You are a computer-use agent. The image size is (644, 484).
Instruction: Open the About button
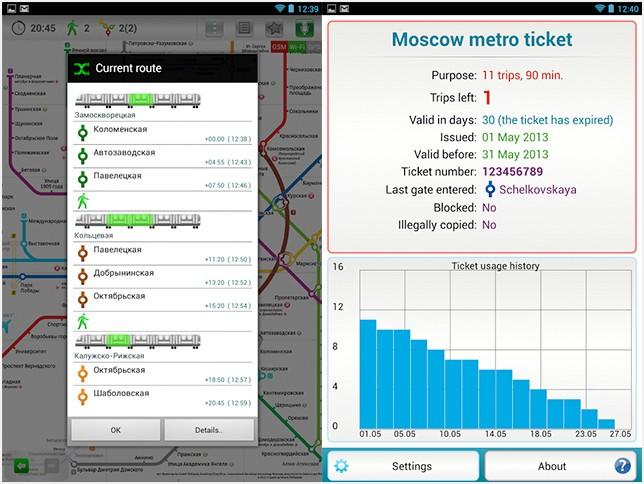tap(561, 466)
